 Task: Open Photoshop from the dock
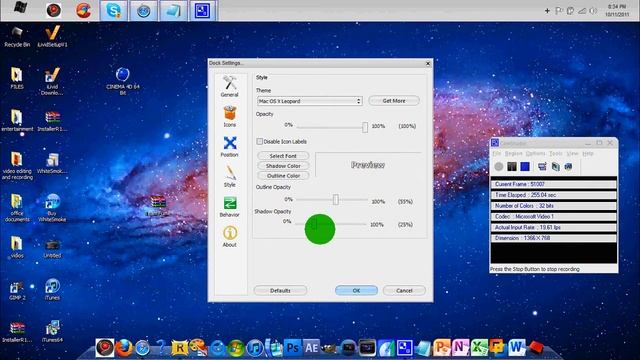tap(292, 348)
